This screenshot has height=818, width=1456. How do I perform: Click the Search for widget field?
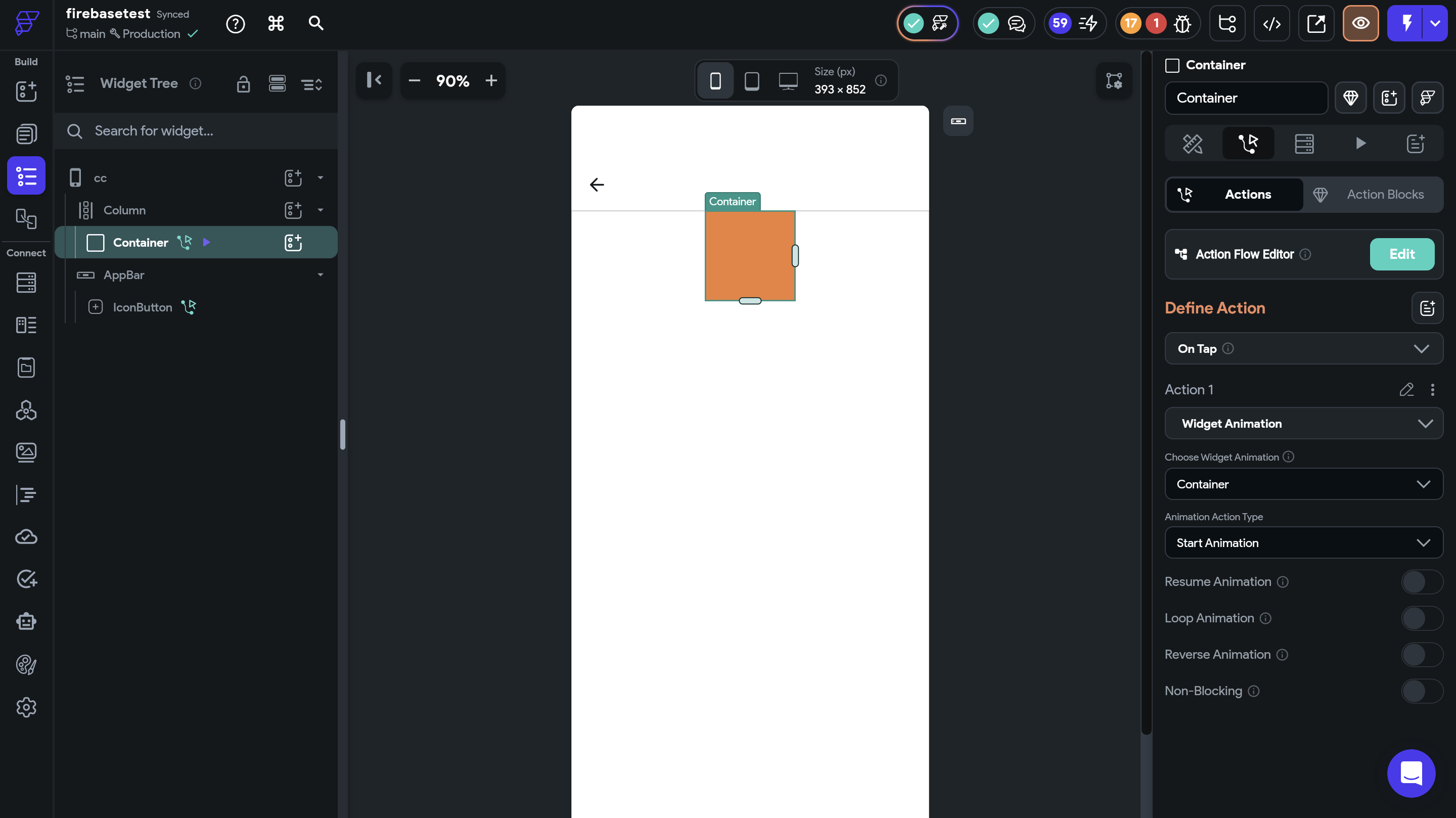coord(198,131)
